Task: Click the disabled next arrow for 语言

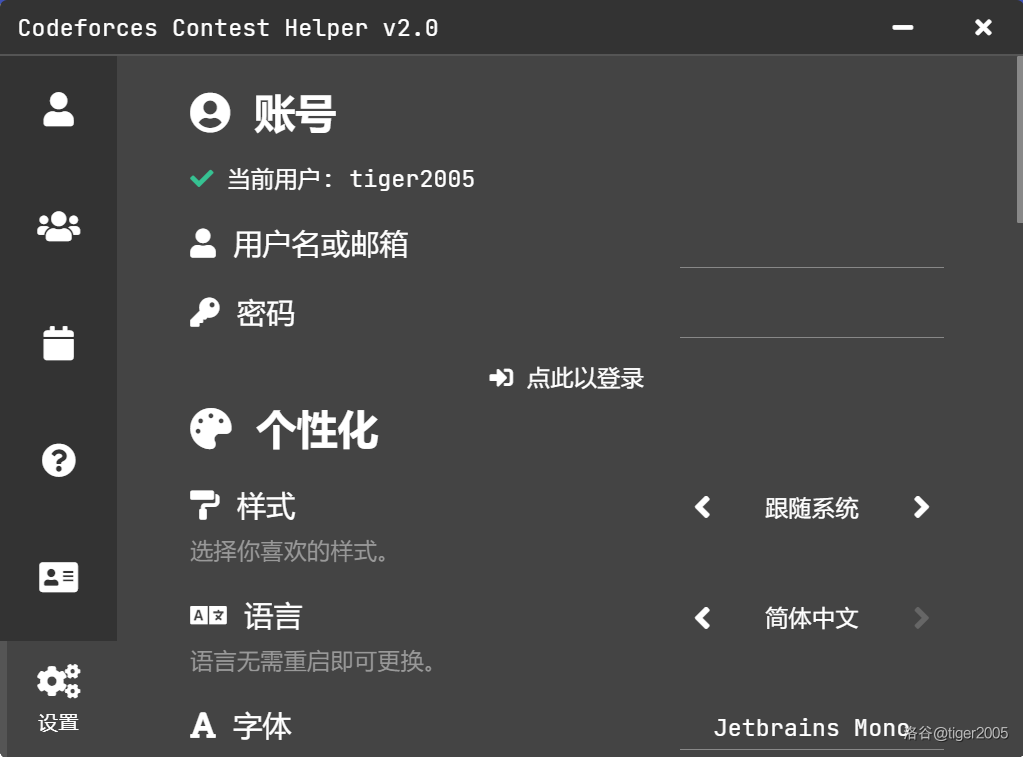Action: click(921, 618)
